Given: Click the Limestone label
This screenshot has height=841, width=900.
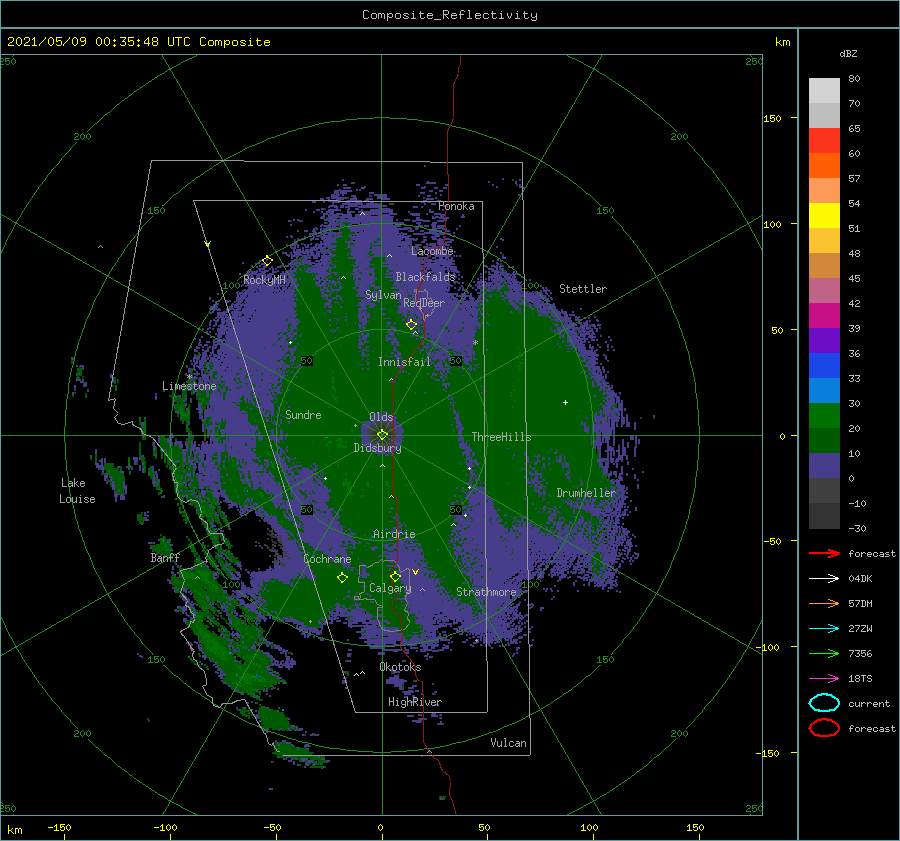Looking at the screenshot, I should point(189,386).
